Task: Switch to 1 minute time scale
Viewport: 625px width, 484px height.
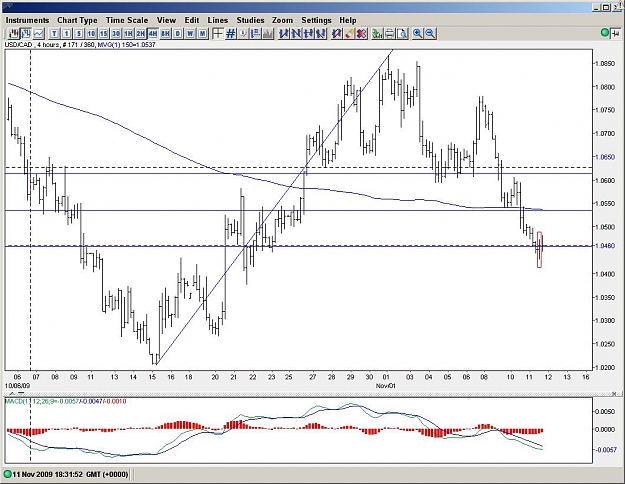Action: click(x=67, y=34)
